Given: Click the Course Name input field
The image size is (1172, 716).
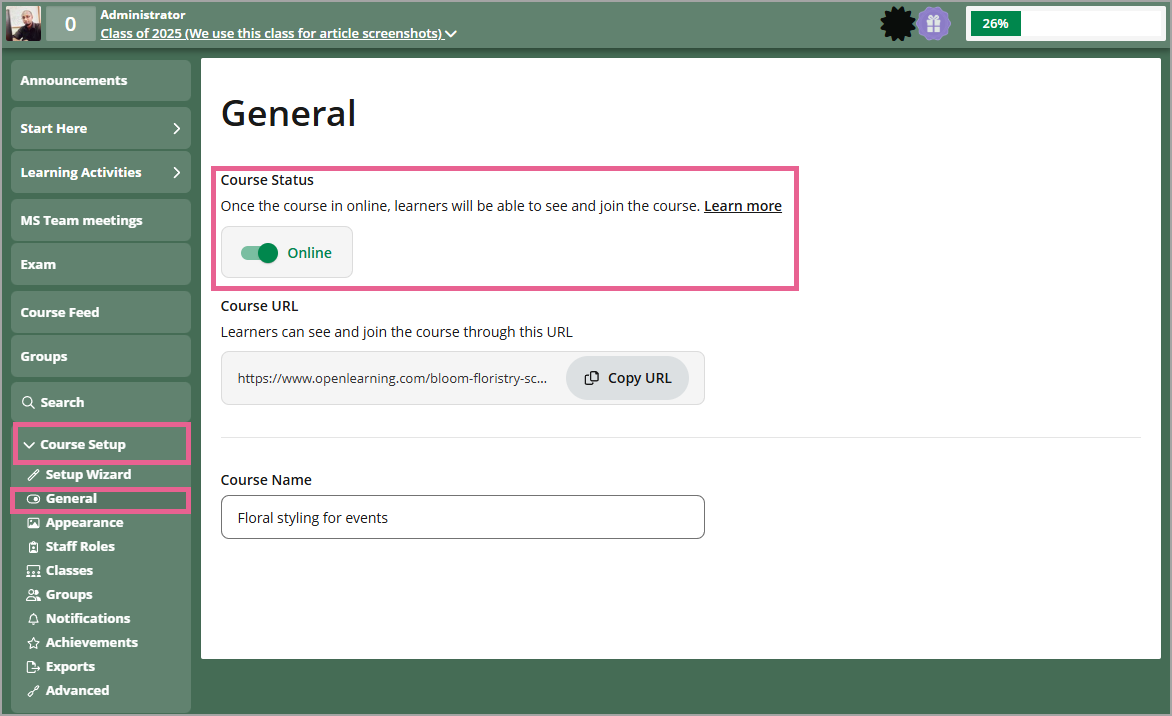Looking at the screenshot, I should [463, 517].
